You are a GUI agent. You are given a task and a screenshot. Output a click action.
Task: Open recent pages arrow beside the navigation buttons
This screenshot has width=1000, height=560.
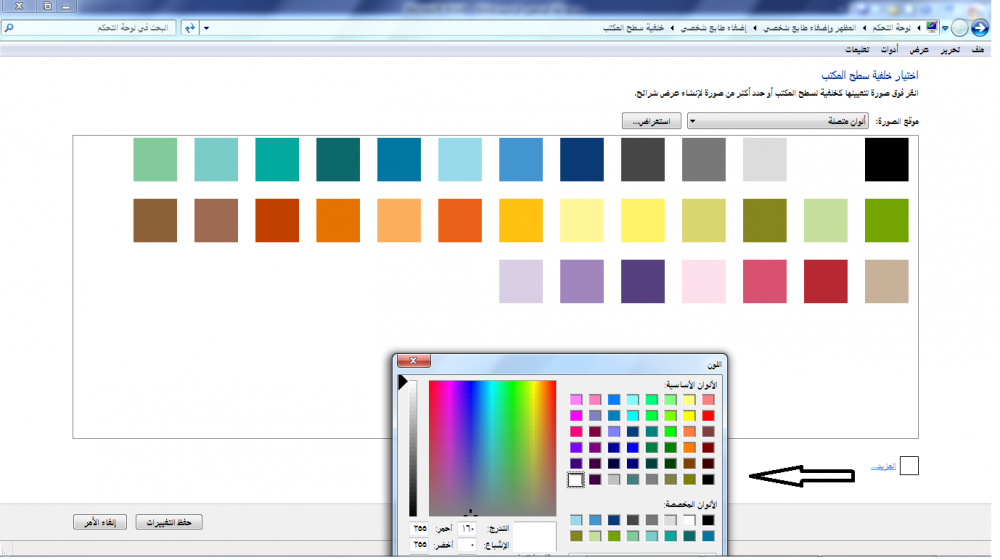(945, 28)
